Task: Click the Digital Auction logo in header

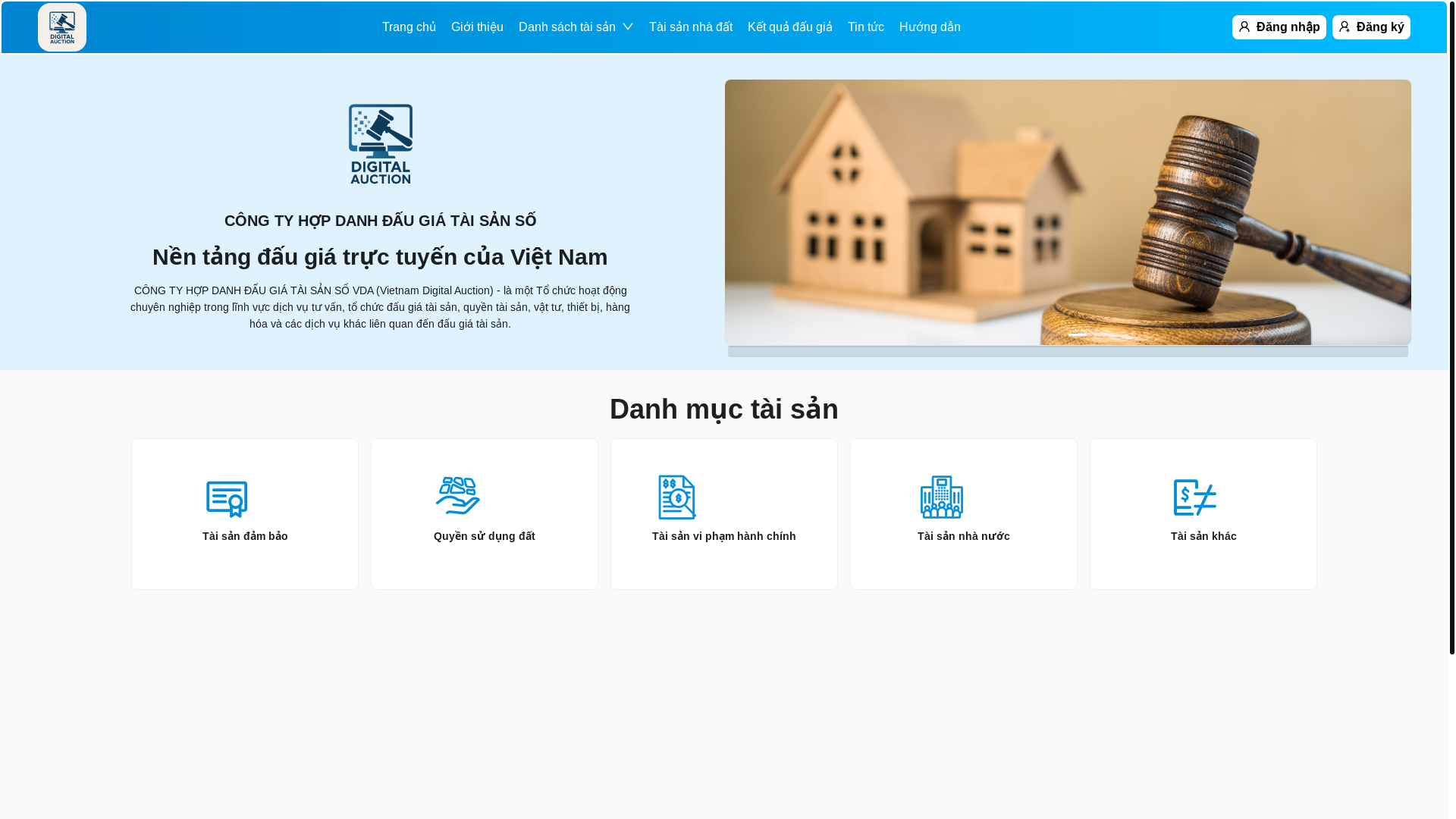Action: pos(62,27)
